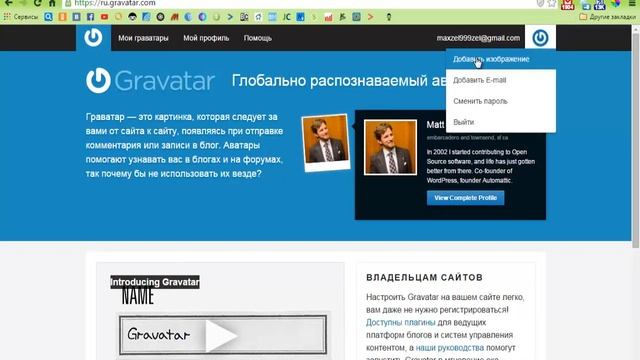Viewport: 640px width, 360px height.
Task: Click the maxzel999zel@gmail.com account label
Action: pos(478,38)
